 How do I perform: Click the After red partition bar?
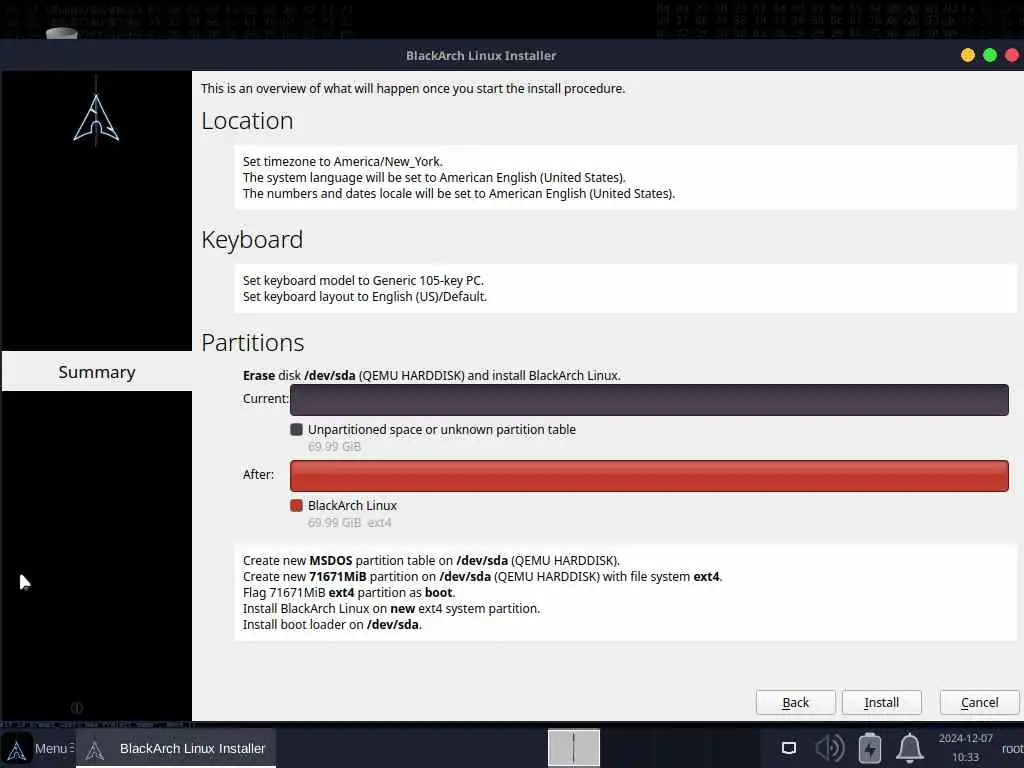(x=649, y=476)
